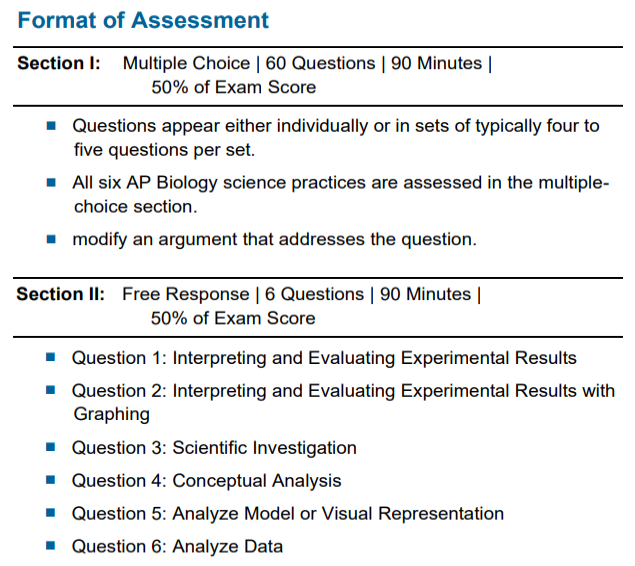Click 'Question 3: Scientific Investigation' line

[x=214, y=448]
